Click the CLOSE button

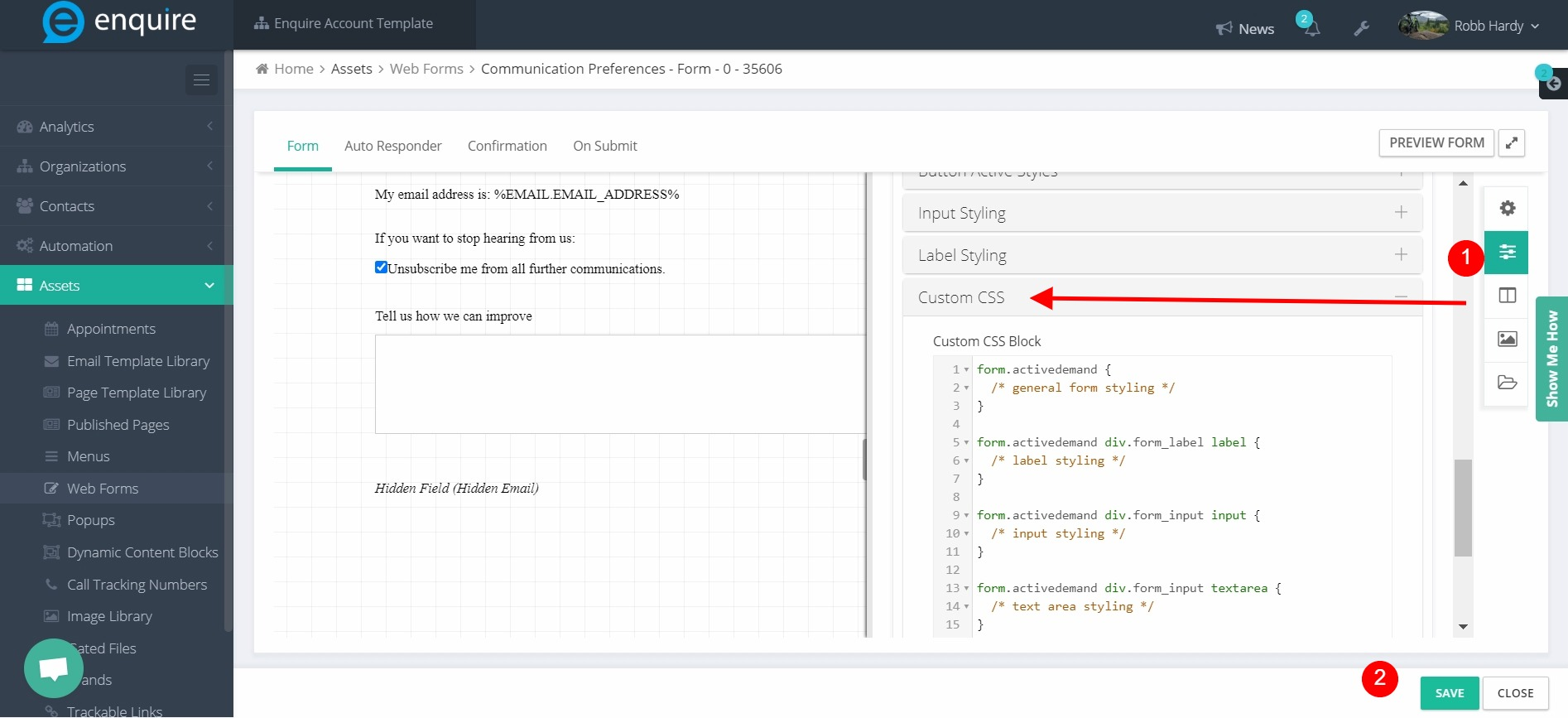point(1515,693)
